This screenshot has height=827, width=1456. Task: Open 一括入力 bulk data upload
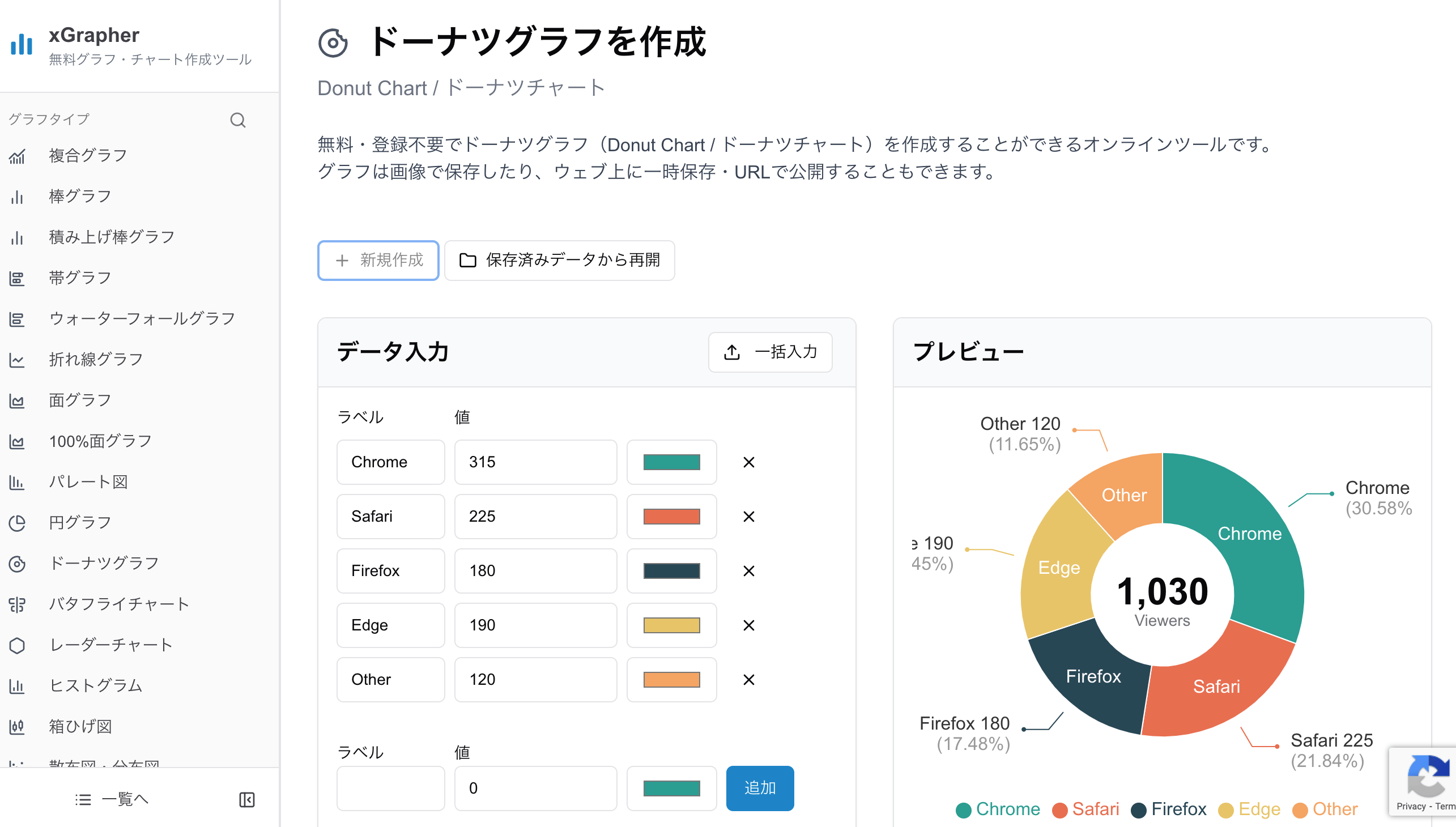[770, 352]
